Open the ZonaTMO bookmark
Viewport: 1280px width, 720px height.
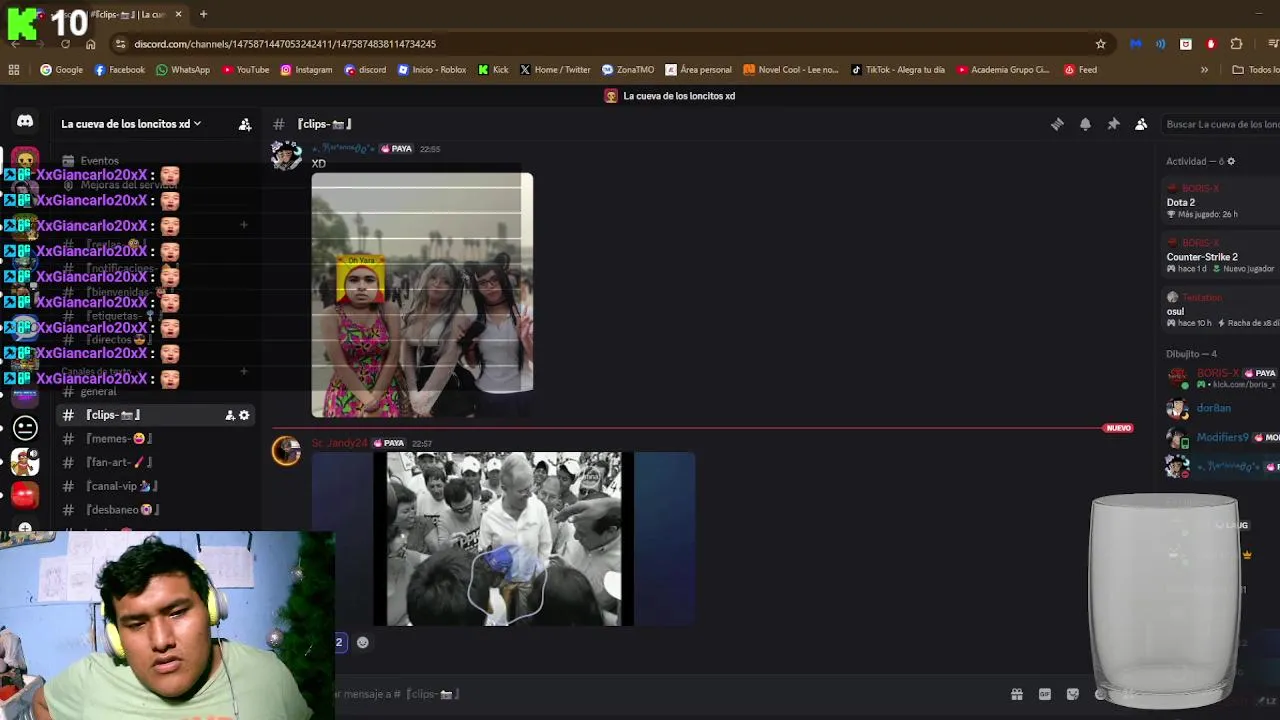click(628, 70)
